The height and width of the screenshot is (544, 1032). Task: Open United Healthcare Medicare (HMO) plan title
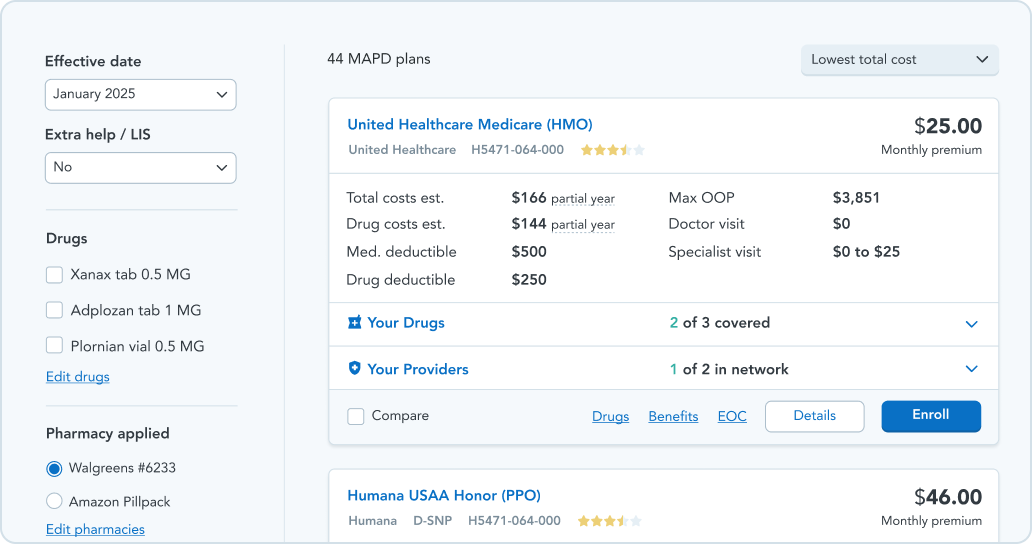(x=470, y=124)
